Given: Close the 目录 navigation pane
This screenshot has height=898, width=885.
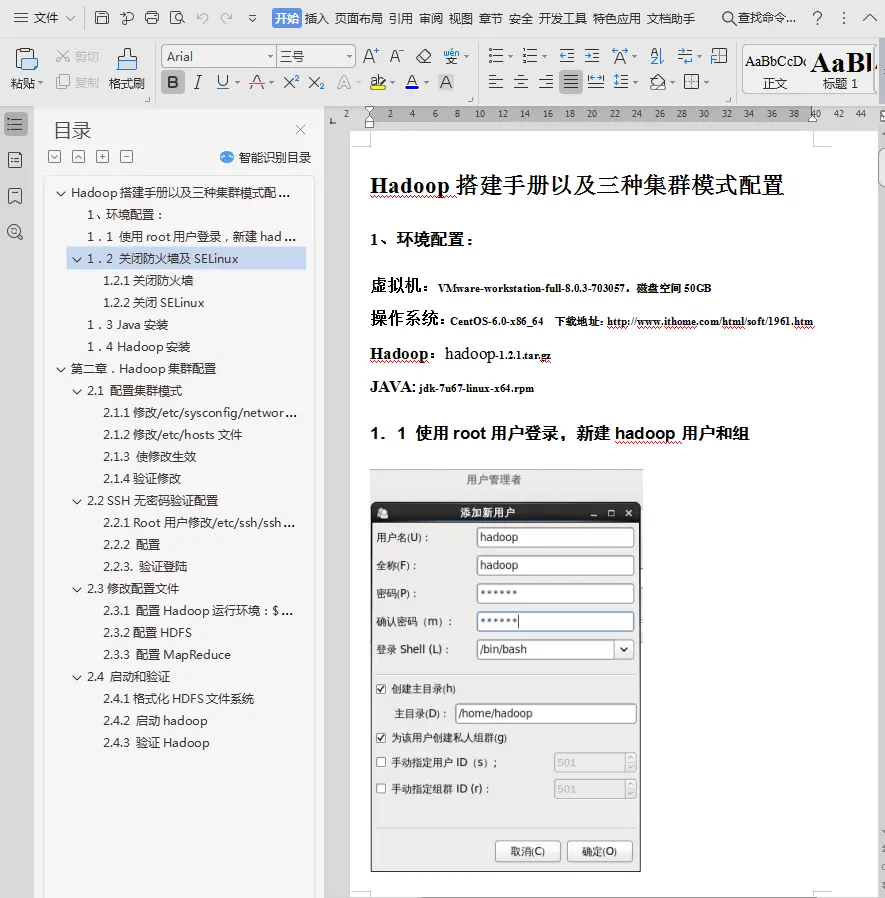Looking at the screenshot, I should [300, 130].
